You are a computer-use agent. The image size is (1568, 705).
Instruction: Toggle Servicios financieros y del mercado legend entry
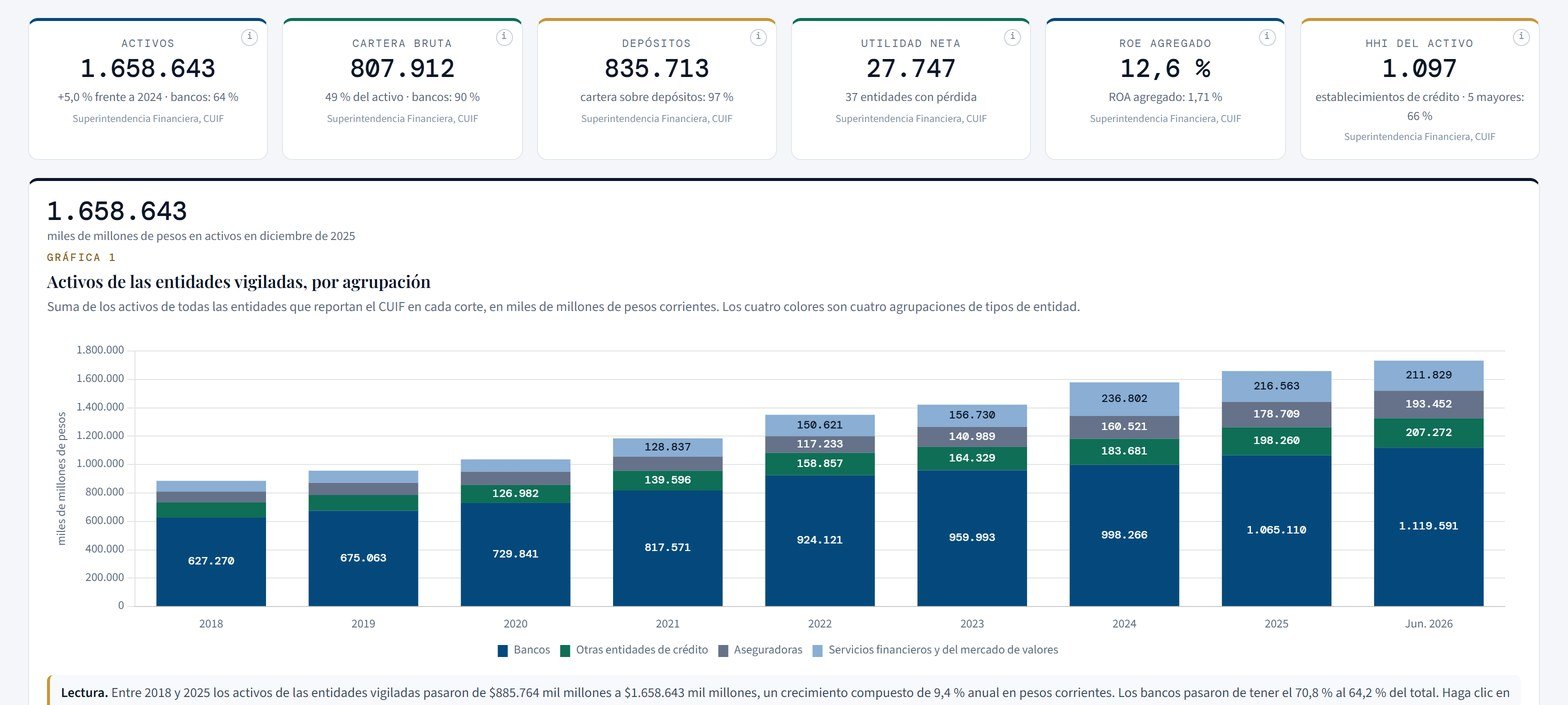click(x=934, y=650)
